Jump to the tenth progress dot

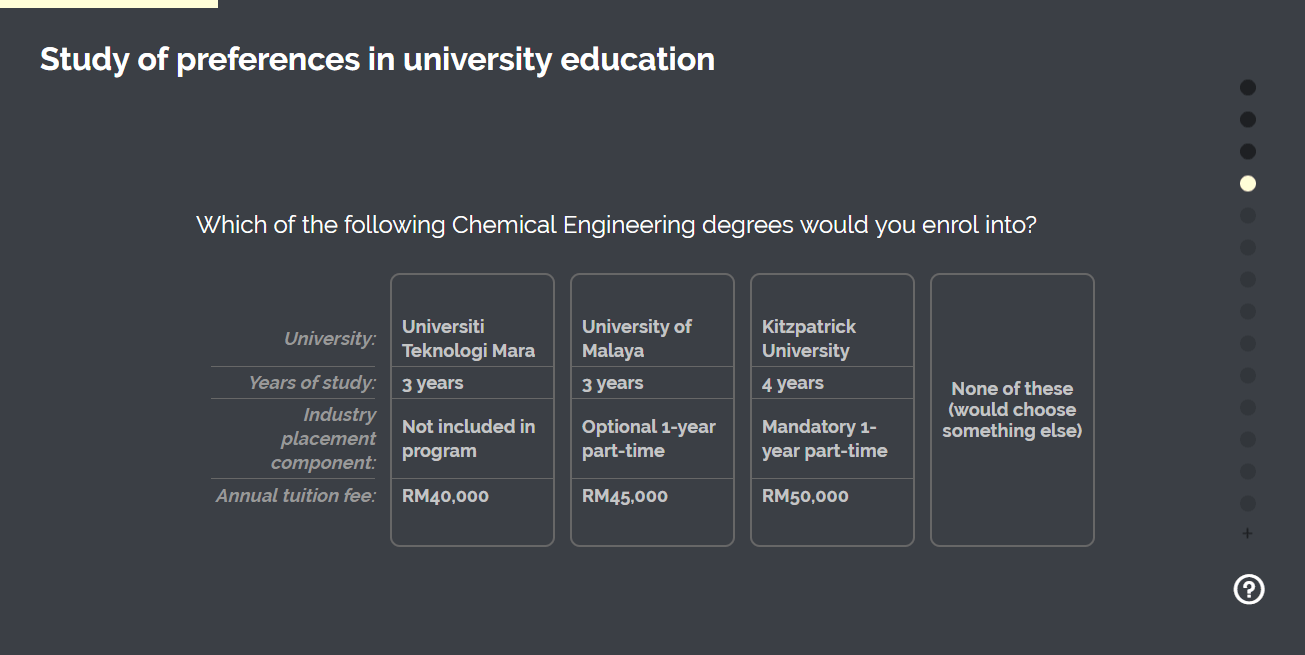coord(1248,376)
